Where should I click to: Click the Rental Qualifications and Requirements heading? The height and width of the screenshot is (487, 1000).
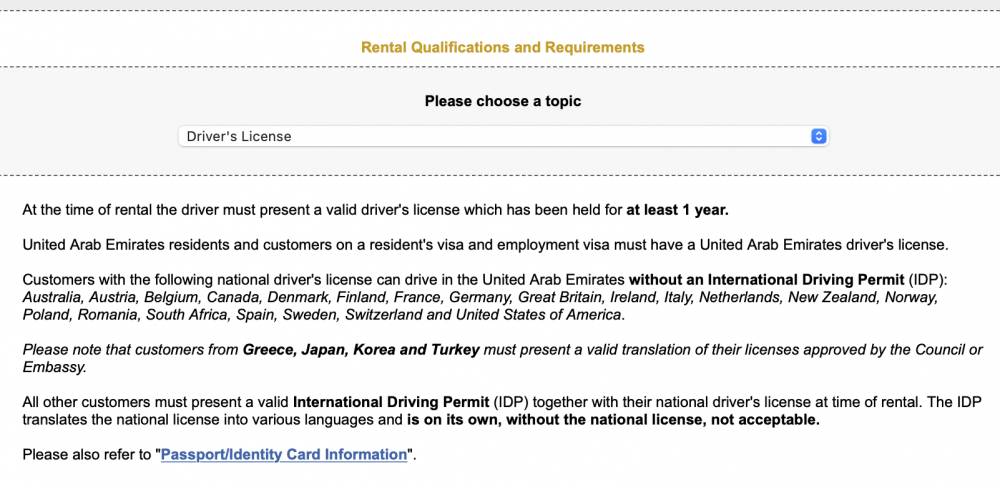tap(503, 47)
